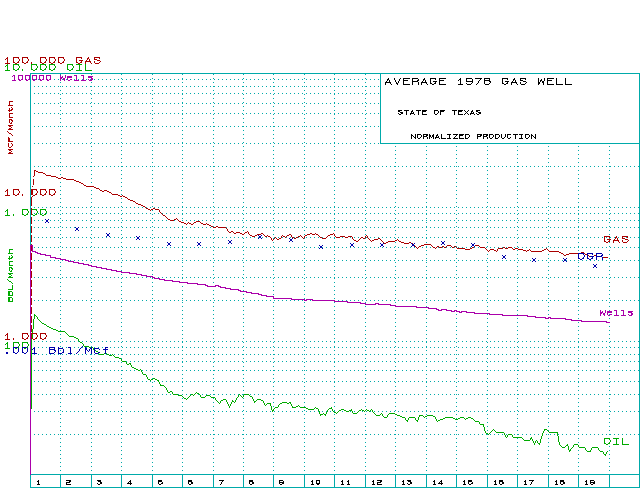Click the purple Wells curve label

coord(616,313)
